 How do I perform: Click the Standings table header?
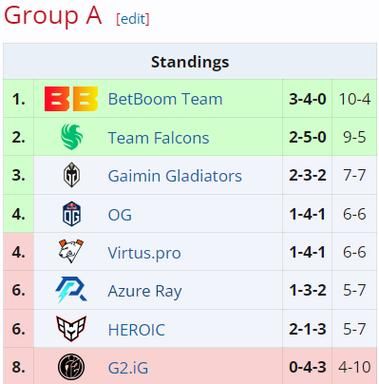(x=190, y=62)
